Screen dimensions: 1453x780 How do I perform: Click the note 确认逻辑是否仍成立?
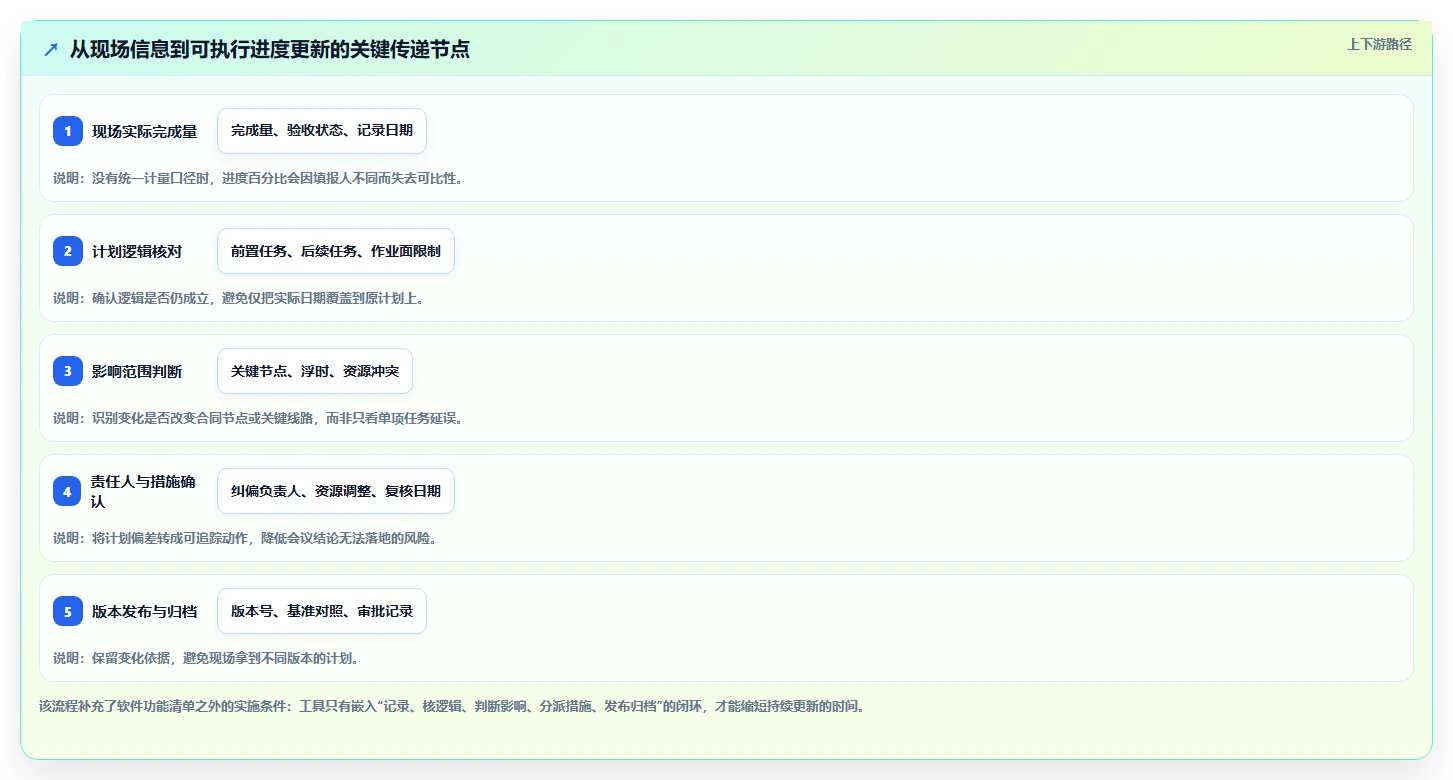[238, 298]
